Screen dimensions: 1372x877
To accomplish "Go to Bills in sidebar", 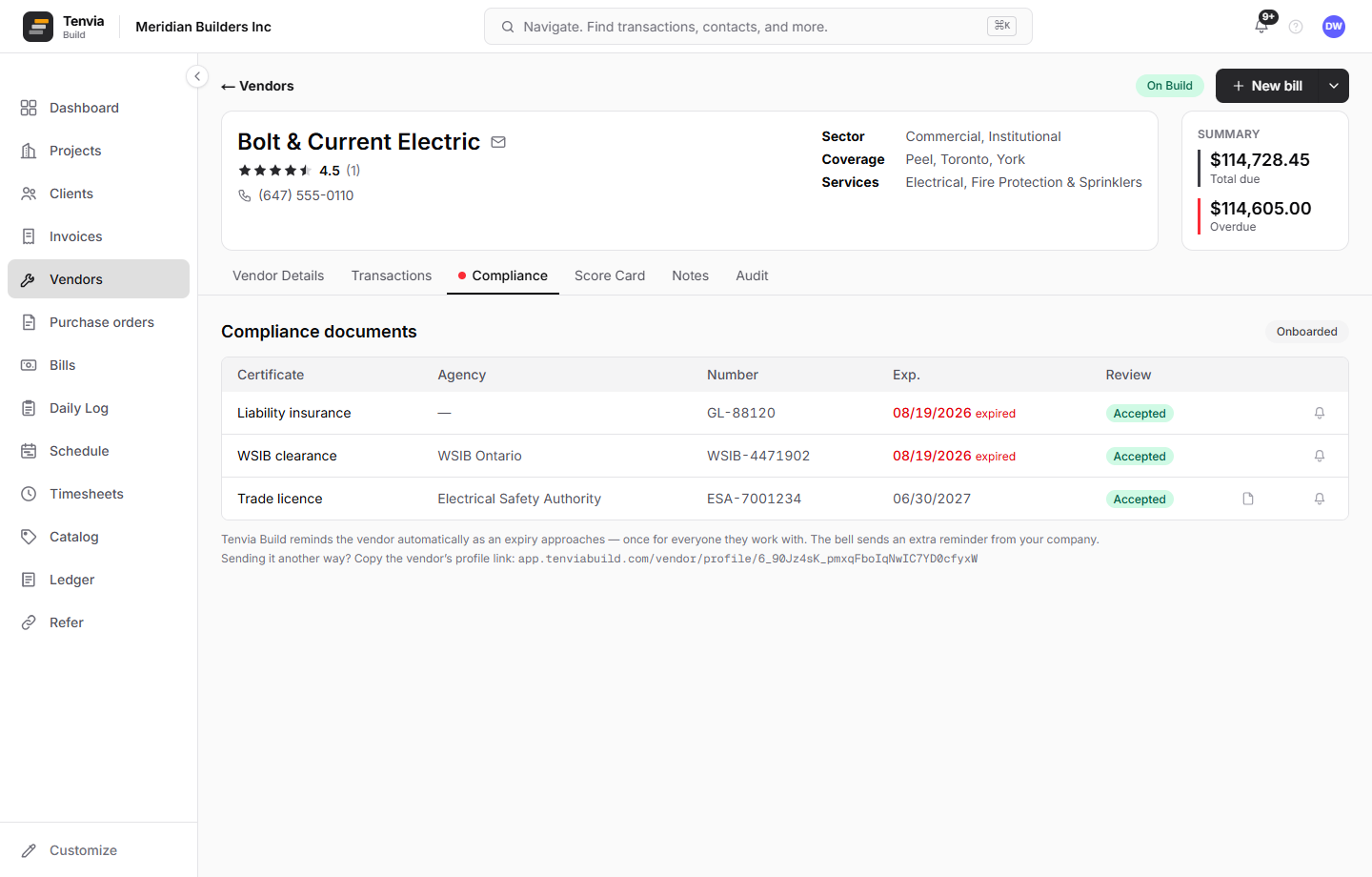I will tap(98, 365).
